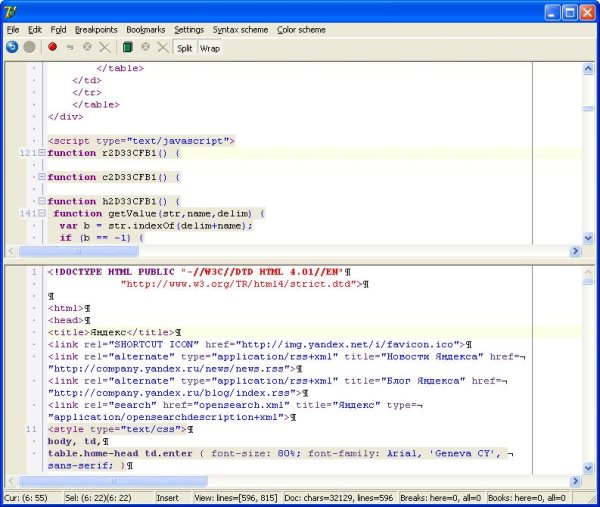Click the top pane scroll-up arrow
This screenshot has width=600, height=507.
(x=588, y=69)
